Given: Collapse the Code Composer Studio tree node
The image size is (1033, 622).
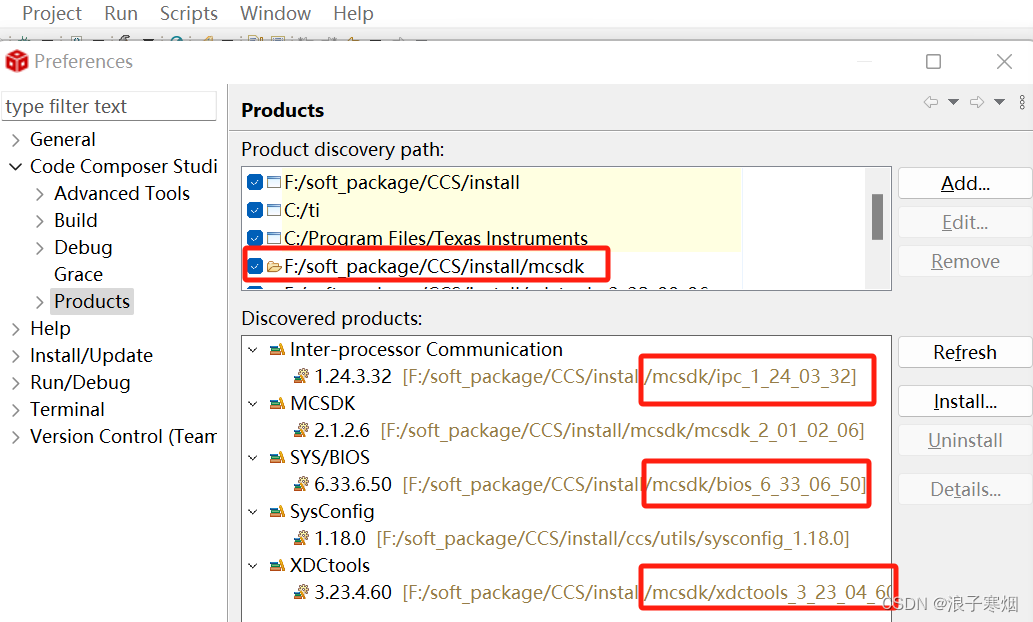Looking at the screenshot, I should coord(16,167).
